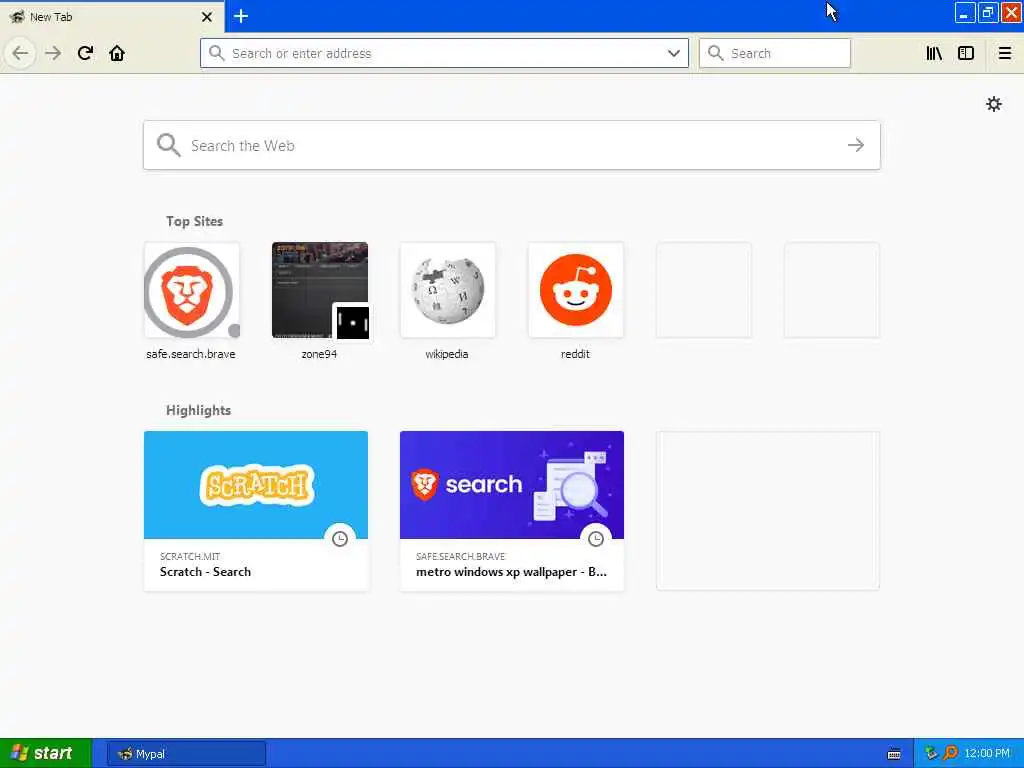This screenshot has height=768, width=1024.
Task: Submit web search with the arrow button
Action: click(x=856, y=145)
